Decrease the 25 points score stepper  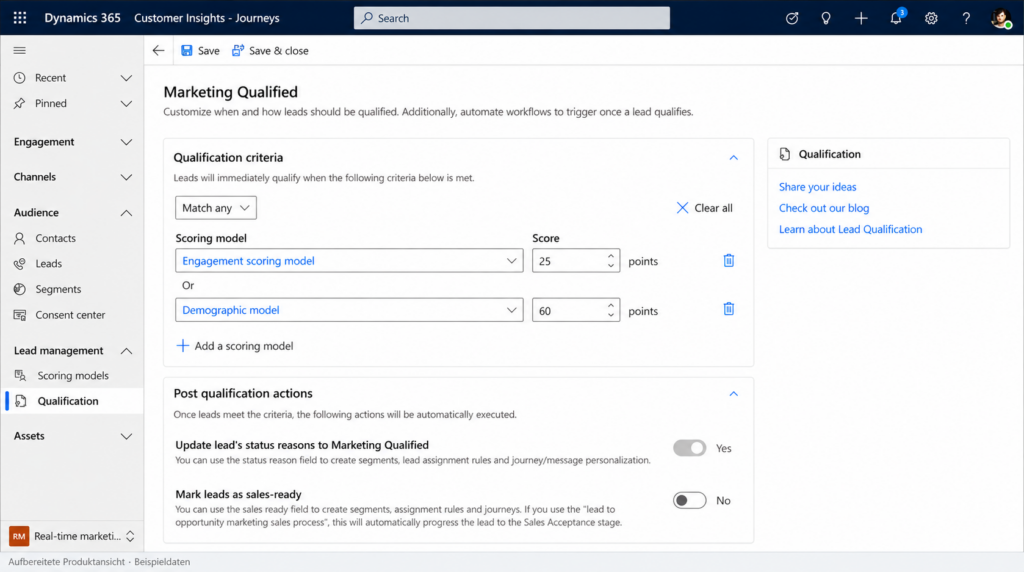pyautogui.click(x=611, y=266)
